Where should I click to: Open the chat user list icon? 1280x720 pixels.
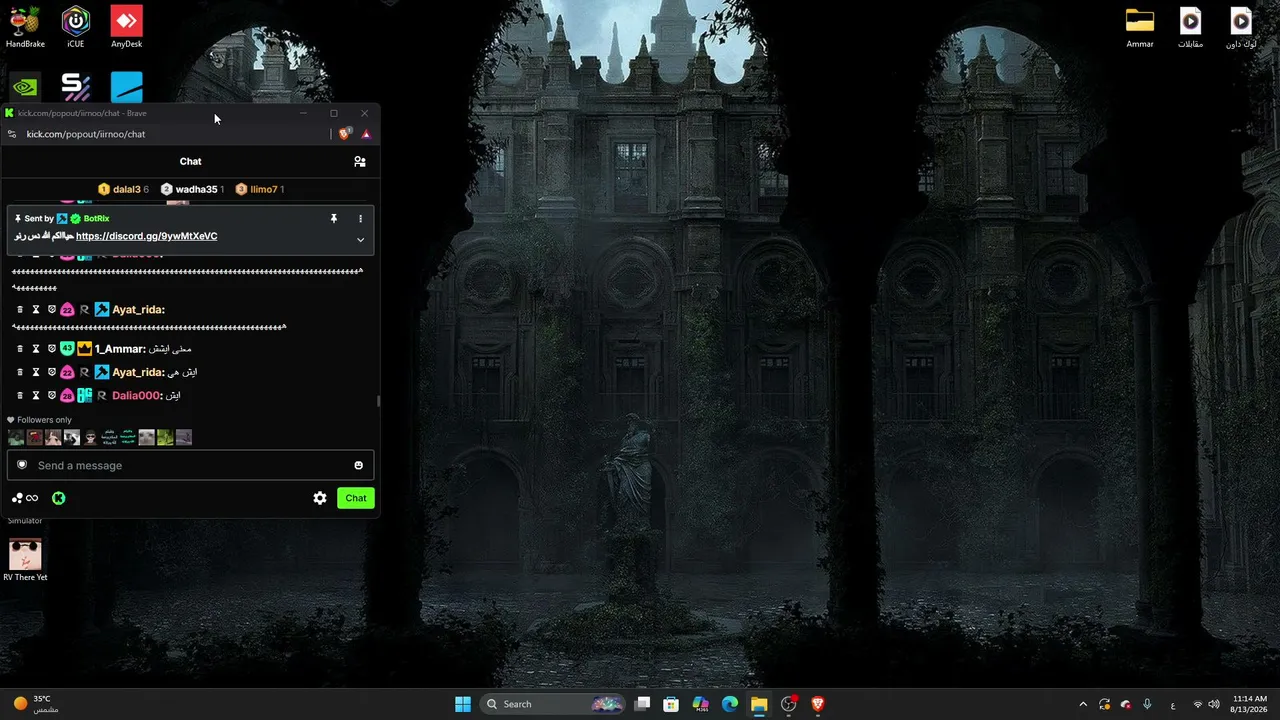pyautogui.click(x=360, y=161)
